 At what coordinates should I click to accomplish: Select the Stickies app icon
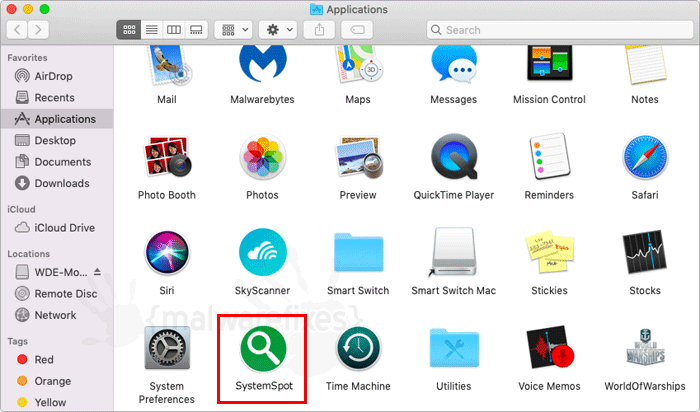(550, 251)
